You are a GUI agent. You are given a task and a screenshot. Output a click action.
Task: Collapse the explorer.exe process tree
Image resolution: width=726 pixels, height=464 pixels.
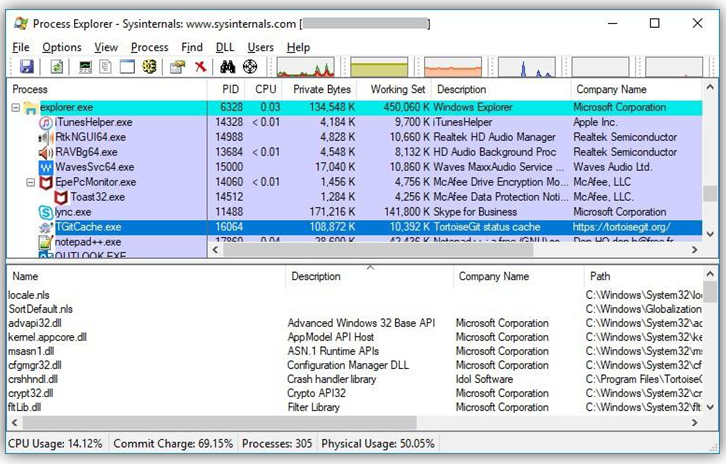point(16,107)
